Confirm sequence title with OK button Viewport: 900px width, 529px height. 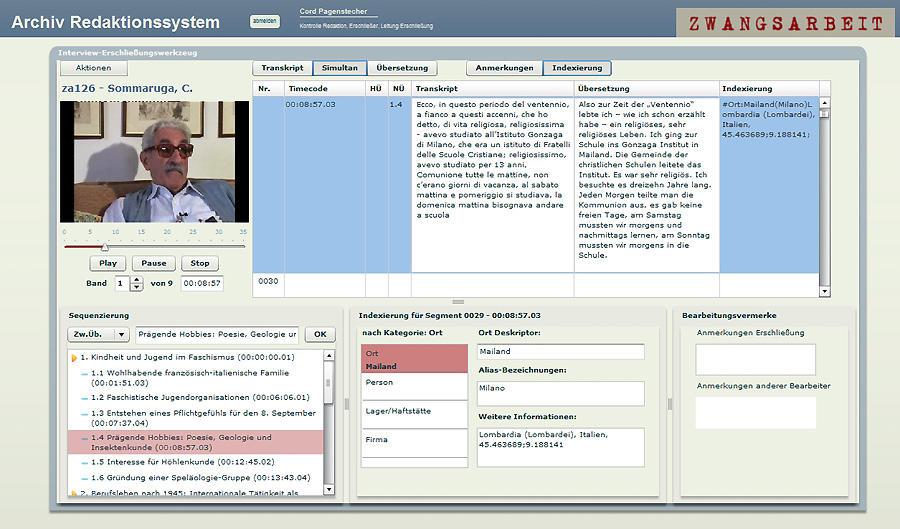(320, 334)
